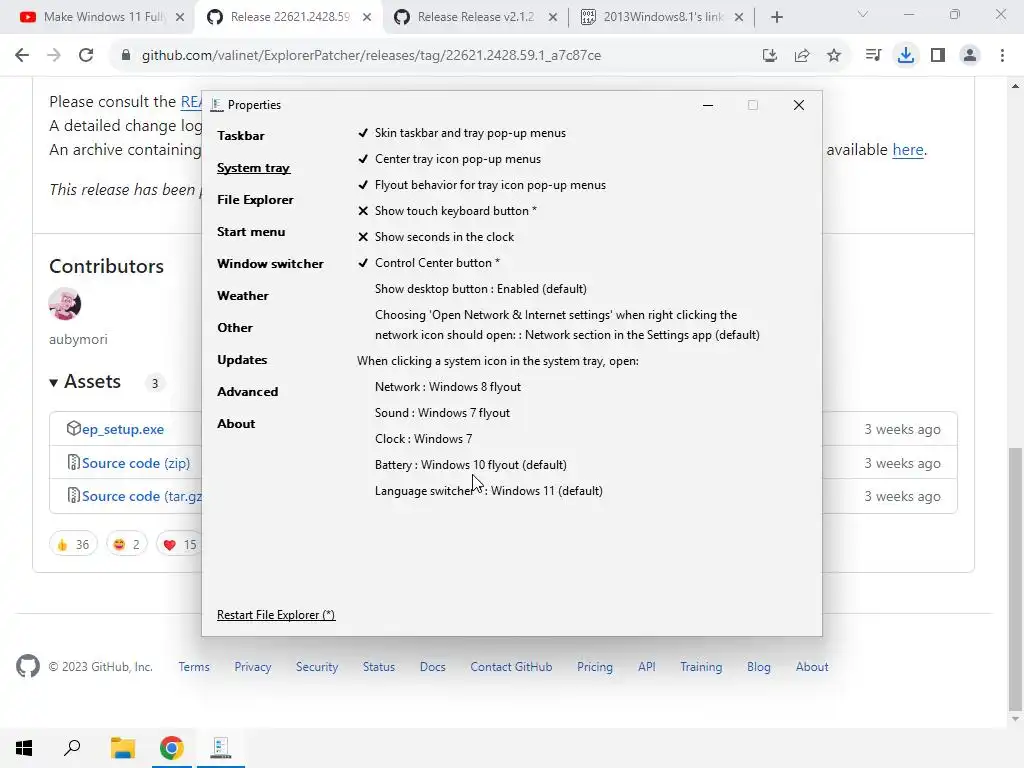Open Chrome downloads icon
Image resolution: width=1024 pixels, height=768 pixels.
point(906,56)
